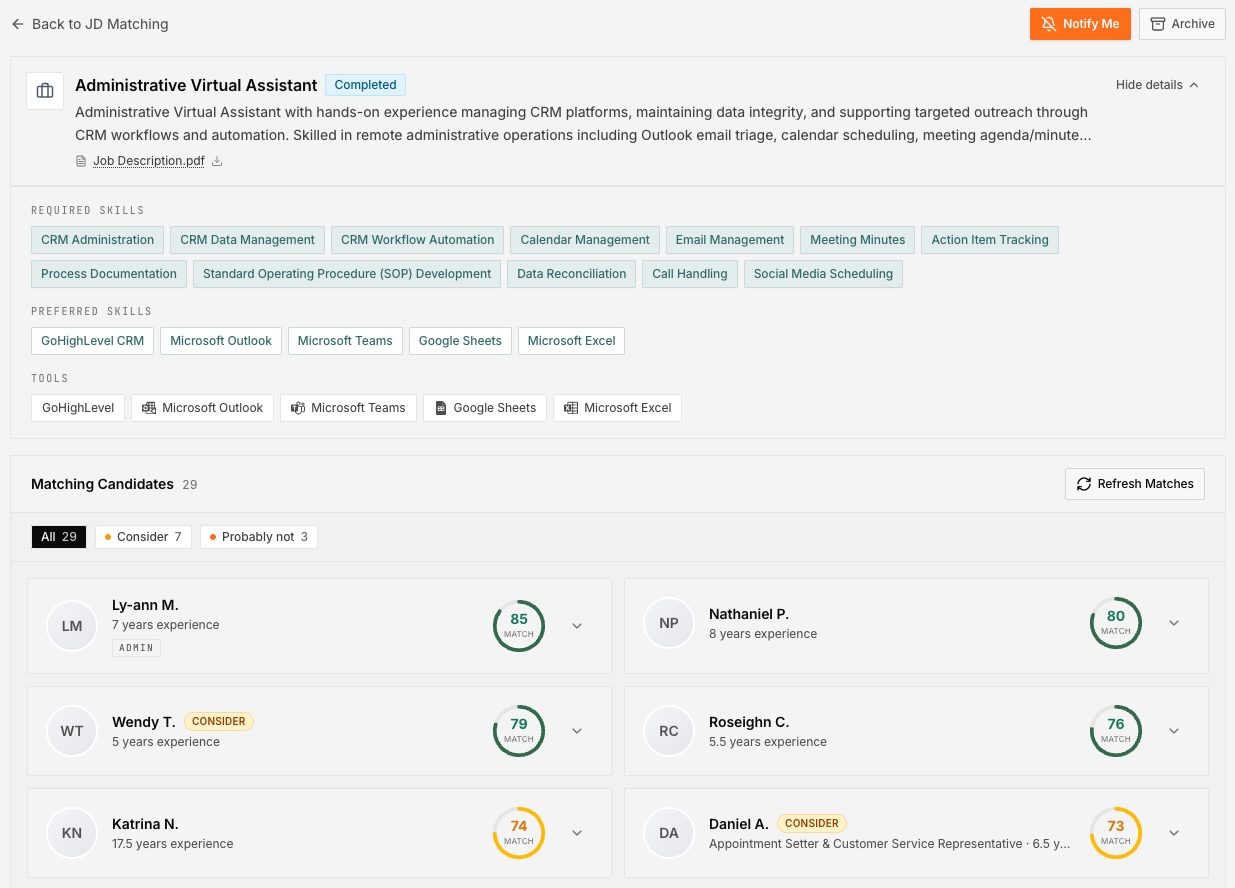
Task: Click the Email Management skill tag
Action: [x=730, y=240]
